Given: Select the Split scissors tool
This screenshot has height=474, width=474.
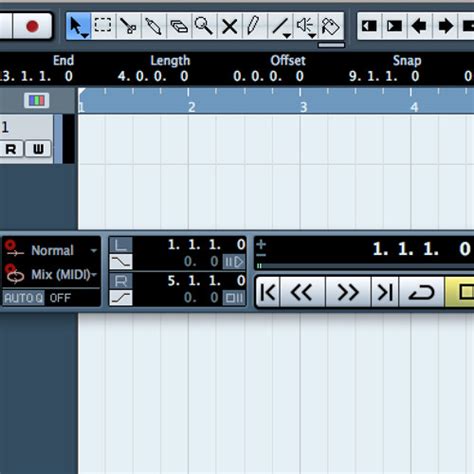Looking at the screenshot, I should tap(128, 26).
